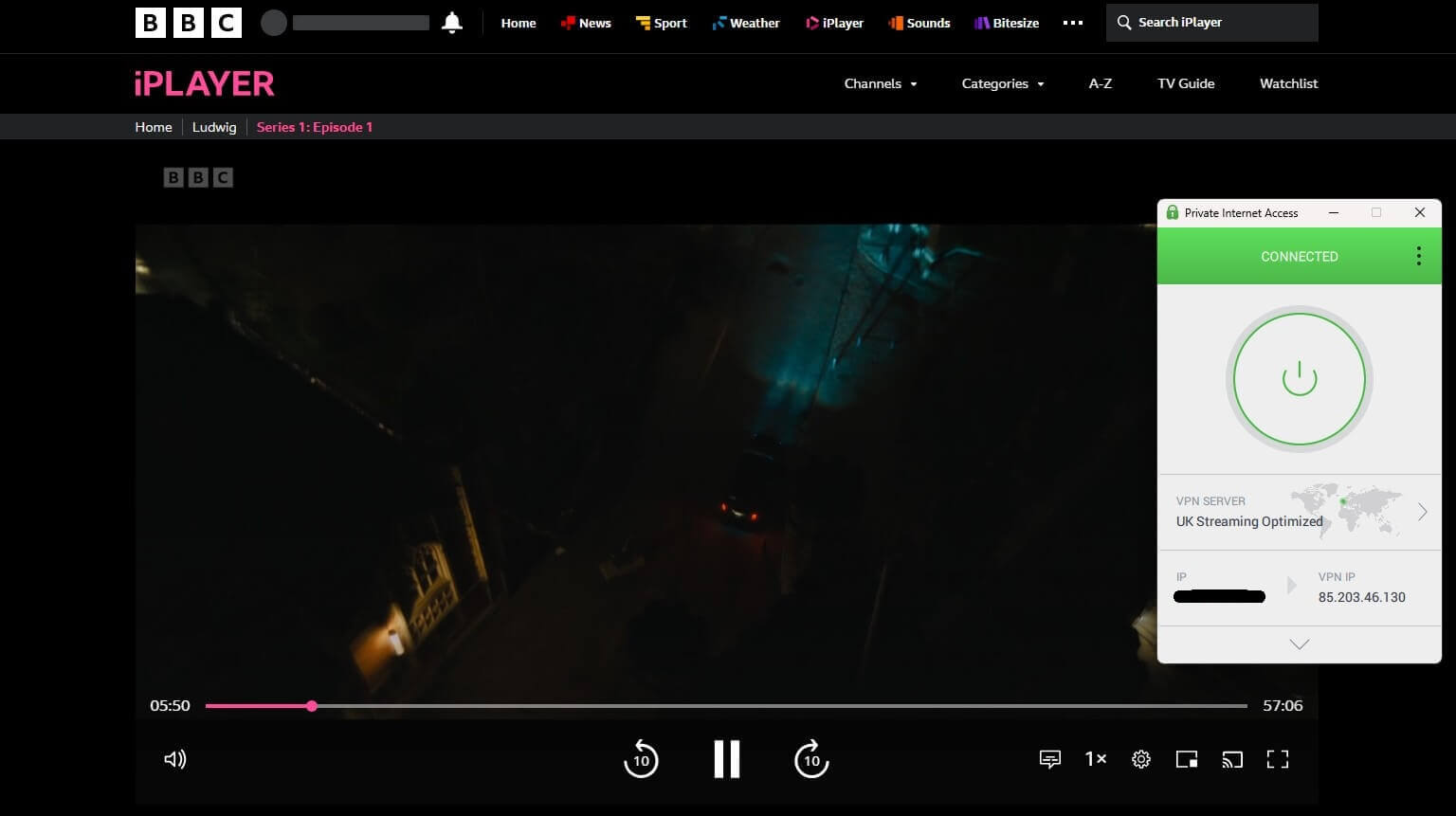Cast video to a device

1232,759
